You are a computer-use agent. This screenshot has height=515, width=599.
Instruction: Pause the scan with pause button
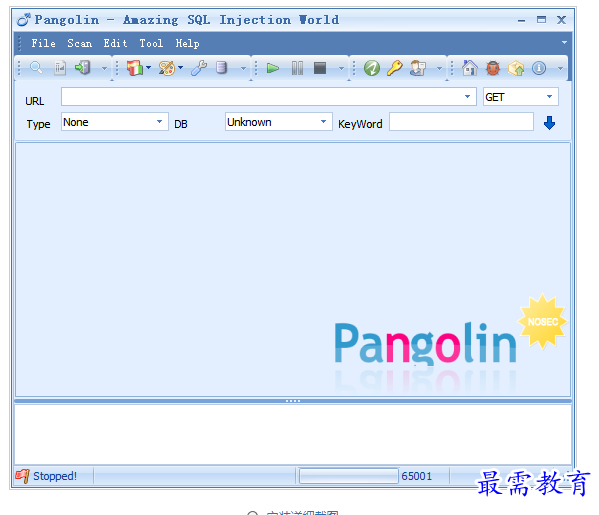(x=297, y=68)
